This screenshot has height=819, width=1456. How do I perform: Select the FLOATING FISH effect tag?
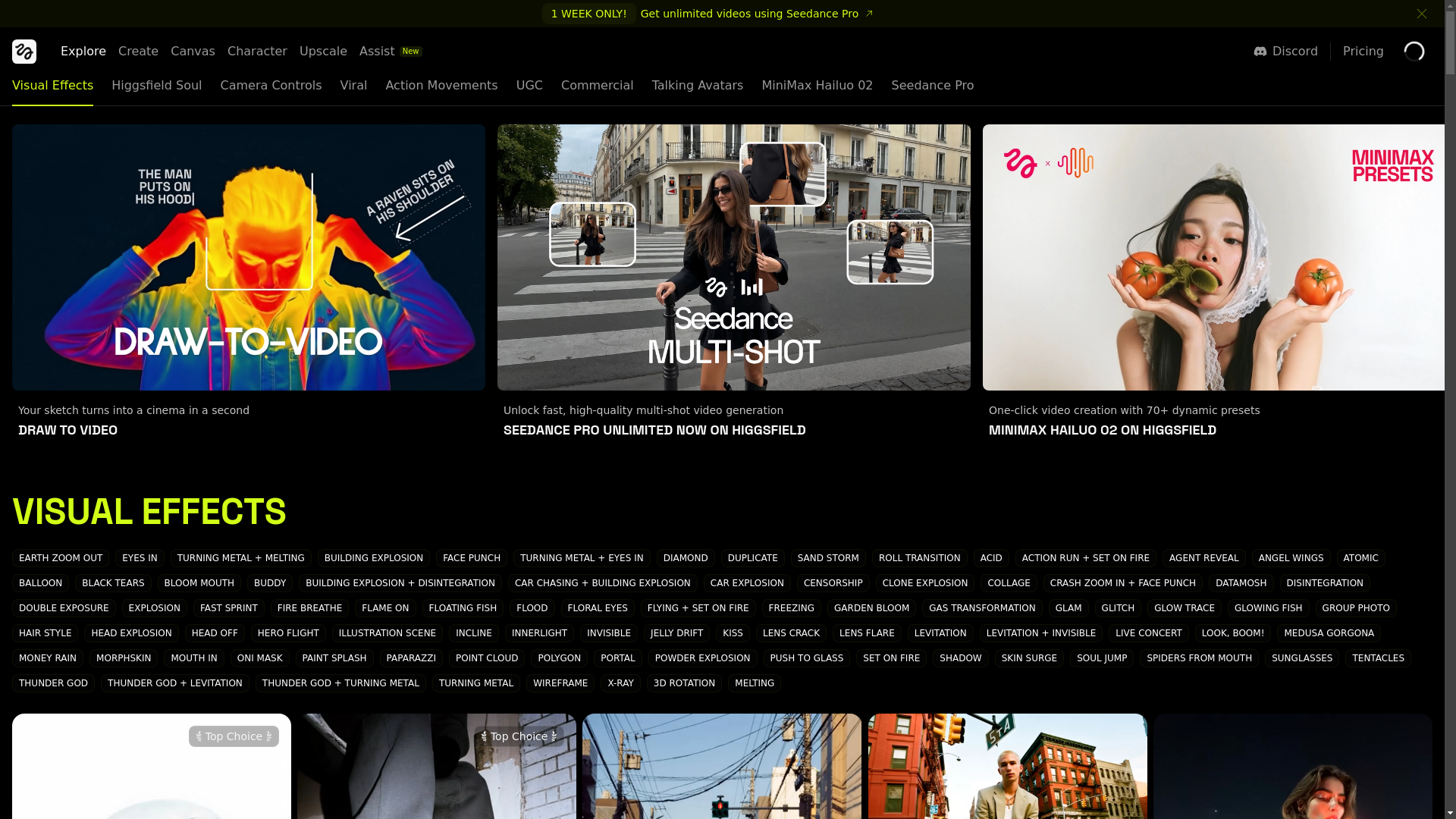coord(463,608)
